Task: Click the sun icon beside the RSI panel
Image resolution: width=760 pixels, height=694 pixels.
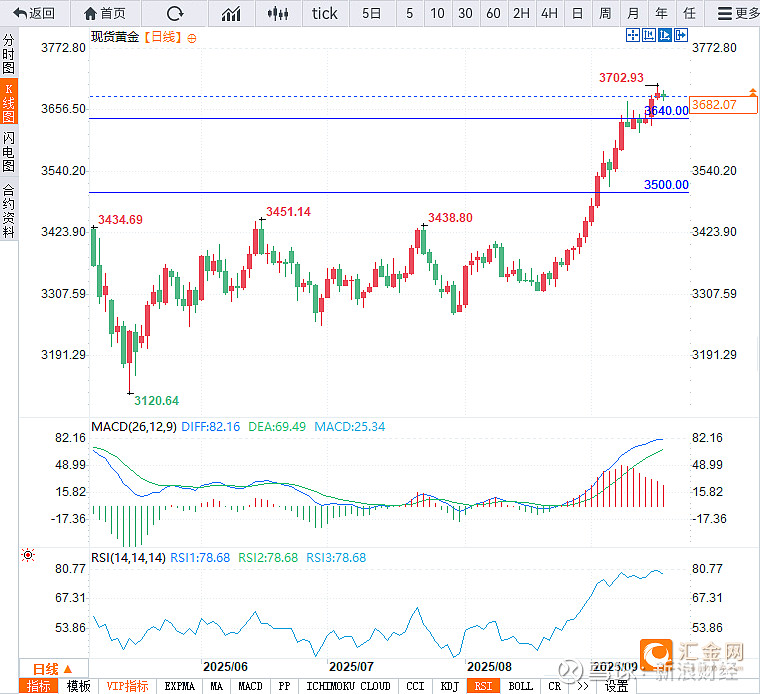Action: 27,555
